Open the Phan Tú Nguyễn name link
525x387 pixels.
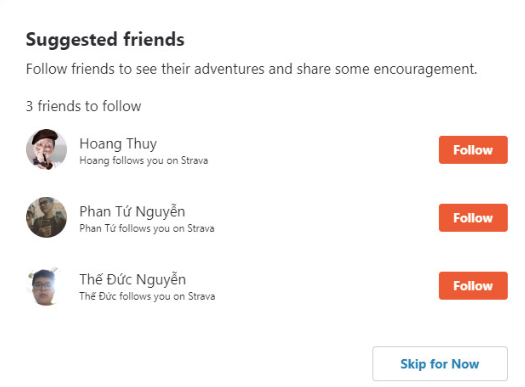tap(132, 212)
